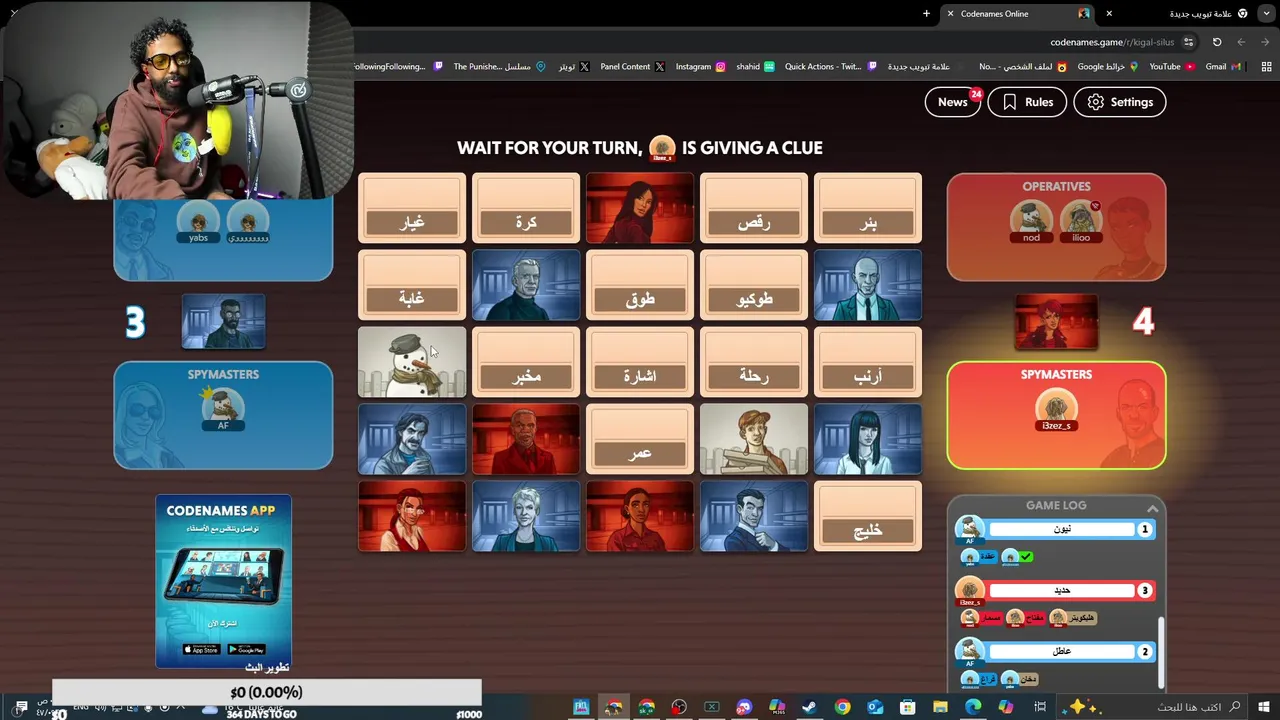Click the revealed snowman bystander card

point(412,362)
